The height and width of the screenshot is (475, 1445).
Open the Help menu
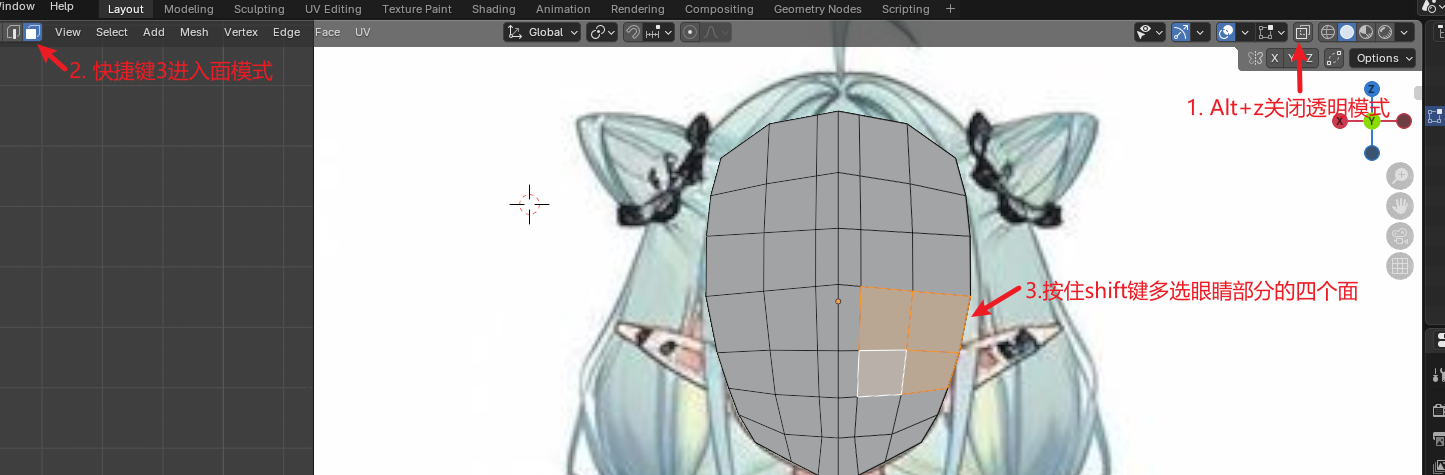coord(62,7)
